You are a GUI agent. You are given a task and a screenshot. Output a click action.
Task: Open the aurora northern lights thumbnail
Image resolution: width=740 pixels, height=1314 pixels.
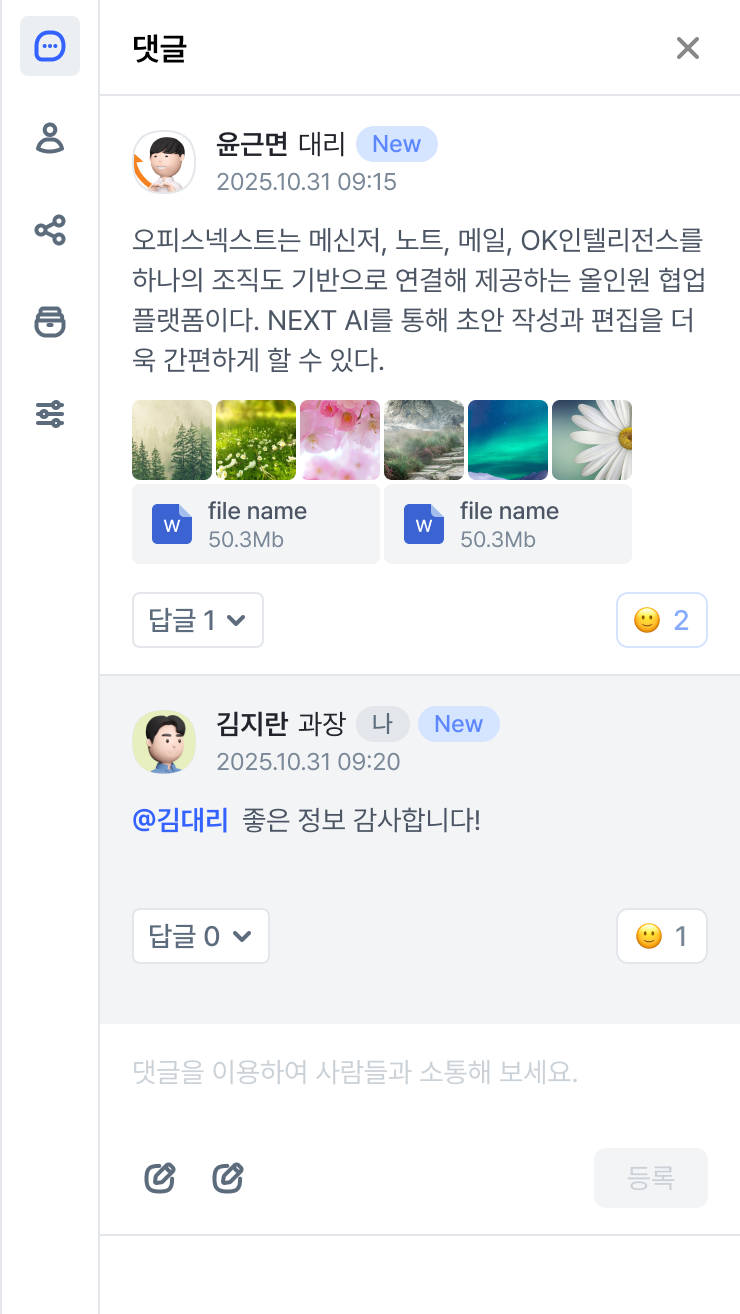pyautogui.click(x=508, y=440)
